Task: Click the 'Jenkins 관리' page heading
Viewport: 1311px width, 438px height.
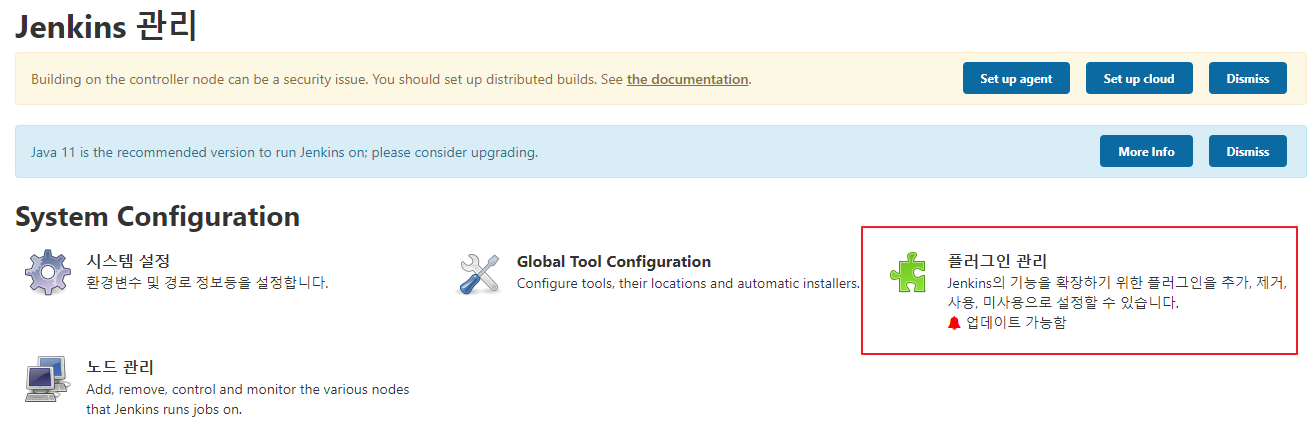Action: (x=105, y=25)
